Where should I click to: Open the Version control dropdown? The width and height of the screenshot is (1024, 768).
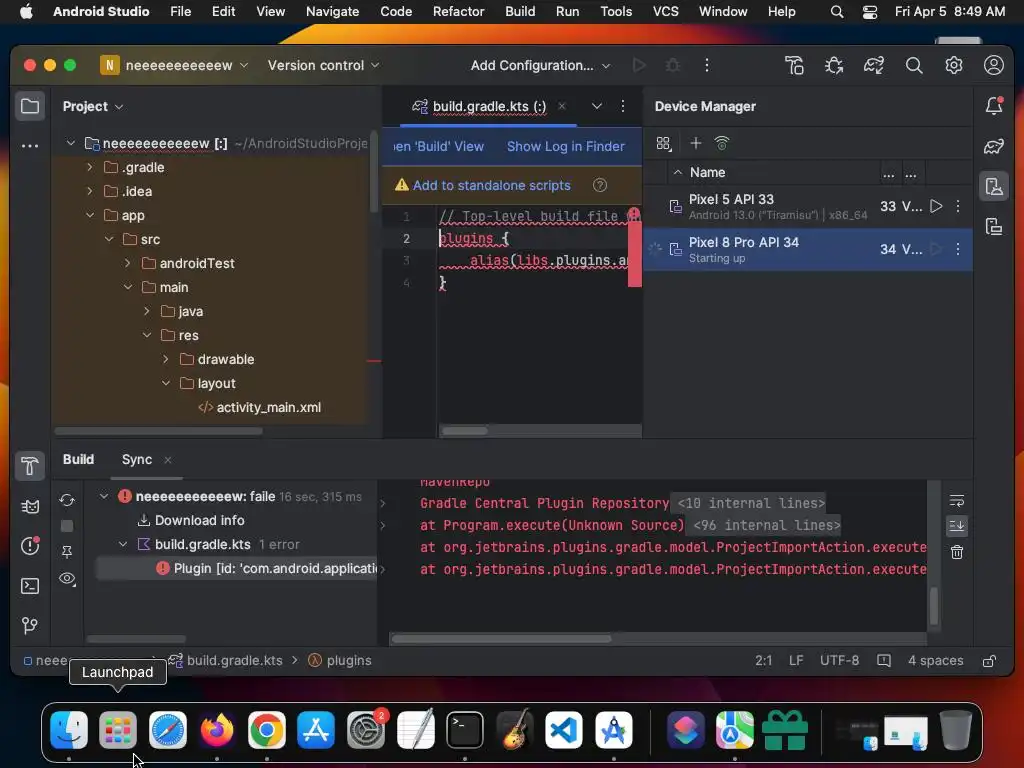click(x=323, y=65)
